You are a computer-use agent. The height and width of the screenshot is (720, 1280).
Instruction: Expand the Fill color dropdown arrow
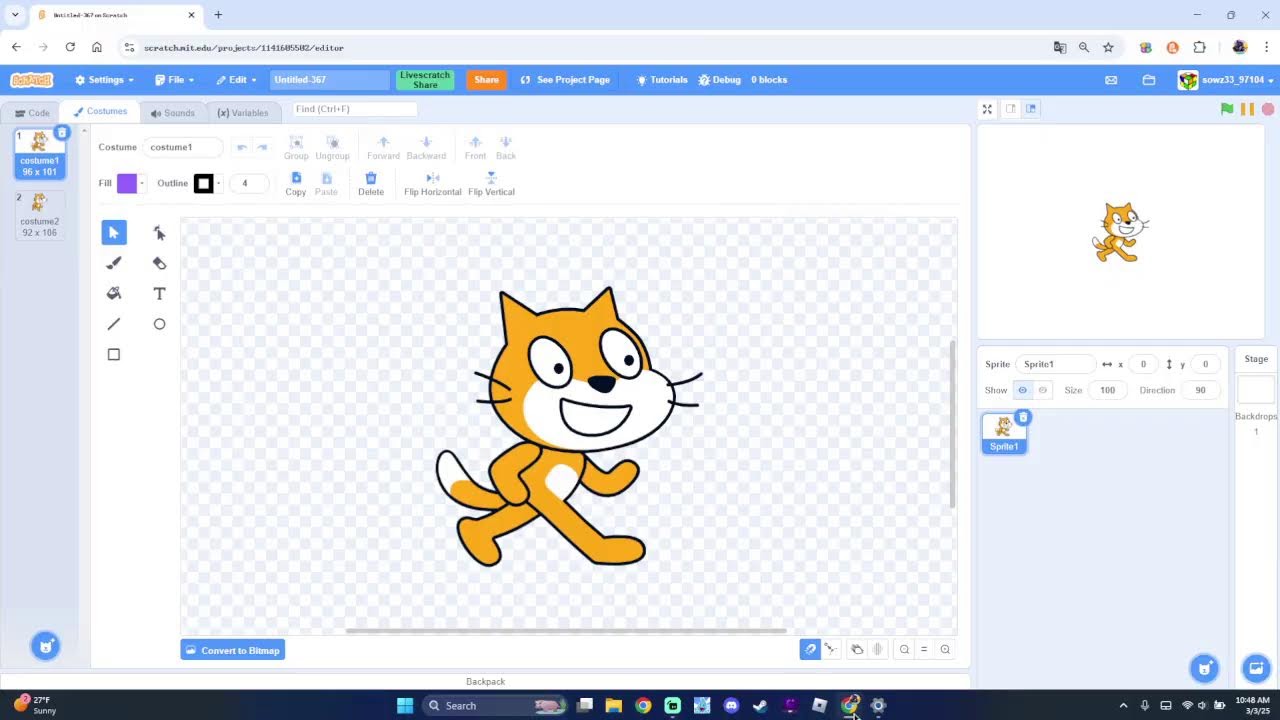[x=142, y=183]
